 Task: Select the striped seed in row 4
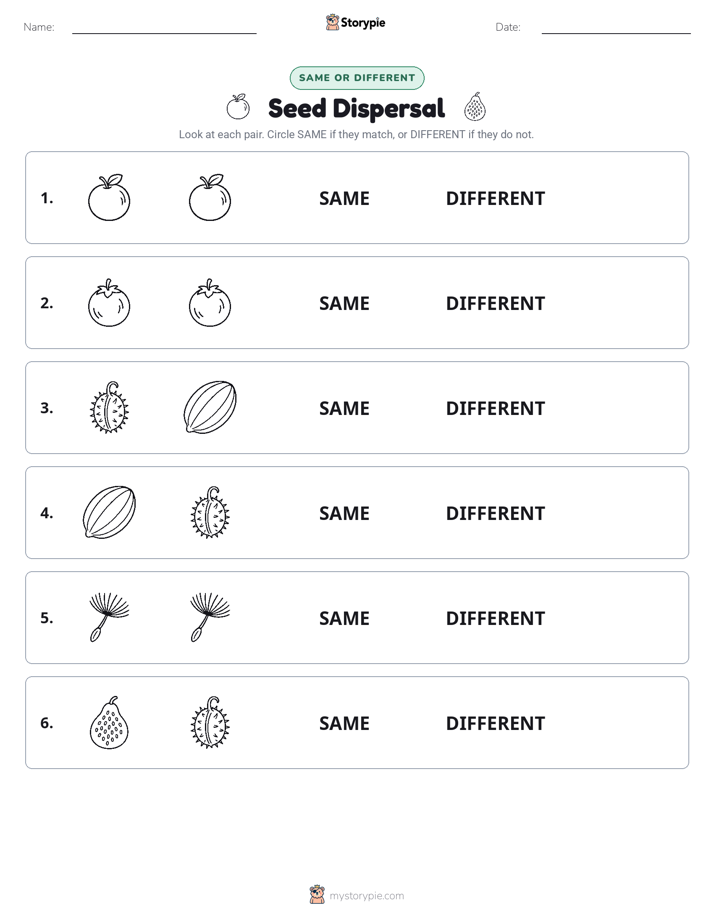[x=109, y=513]
